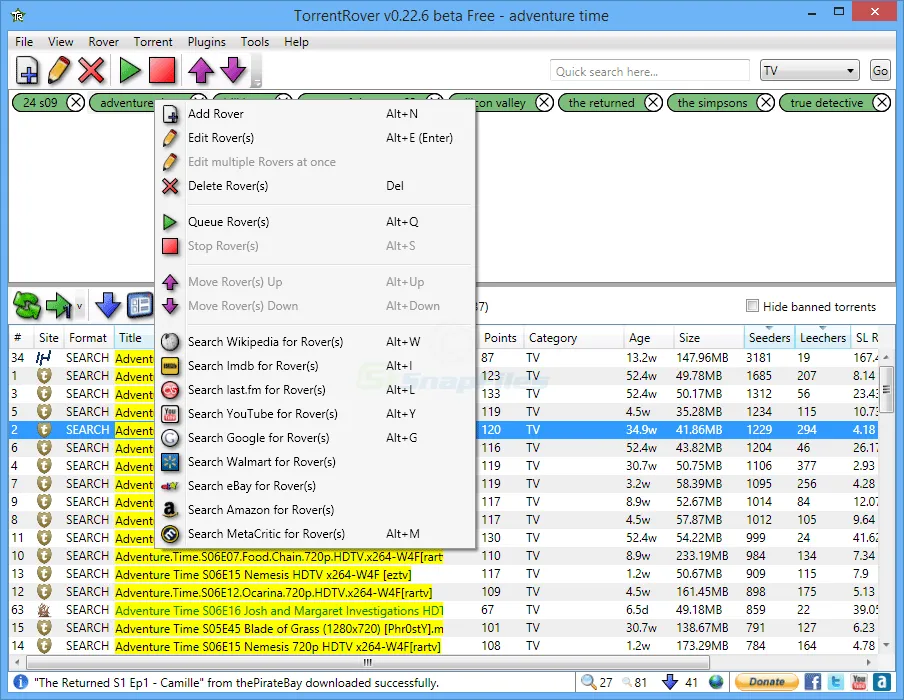Sort by Size column header
Viewport: 904px width, 700px height.
point(709,337)
